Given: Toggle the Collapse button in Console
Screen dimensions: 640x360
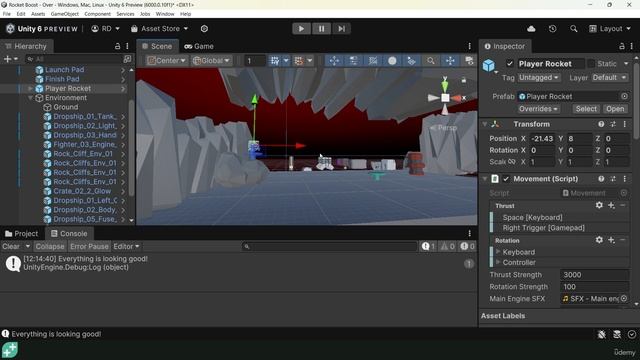Looking at the screenshot, I should pyautogui.click(x=50, y=246).
